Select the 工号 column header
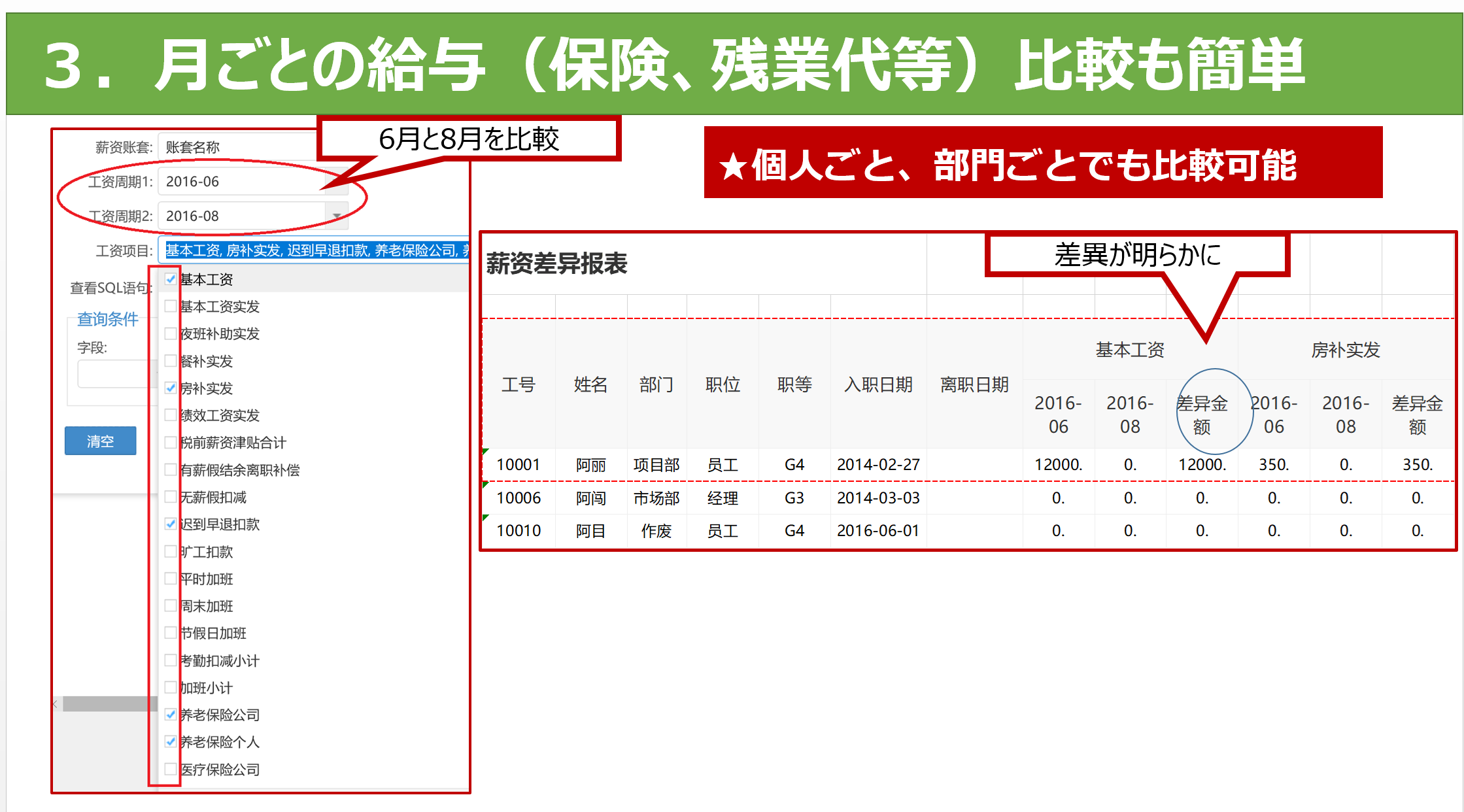 [518, 384]
